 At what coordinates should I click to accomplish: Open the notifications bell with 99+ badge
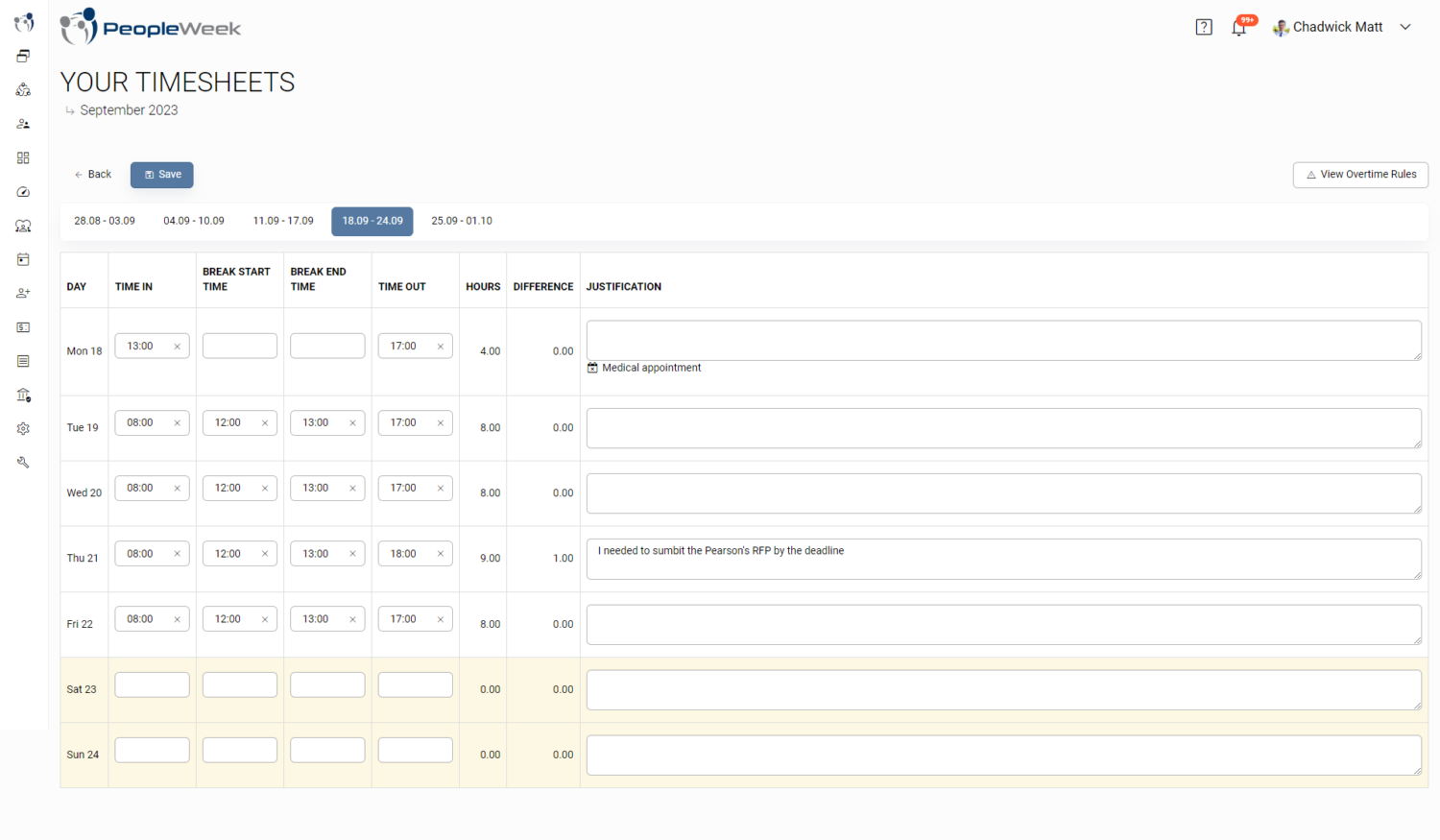click(x=1239, y=27)
